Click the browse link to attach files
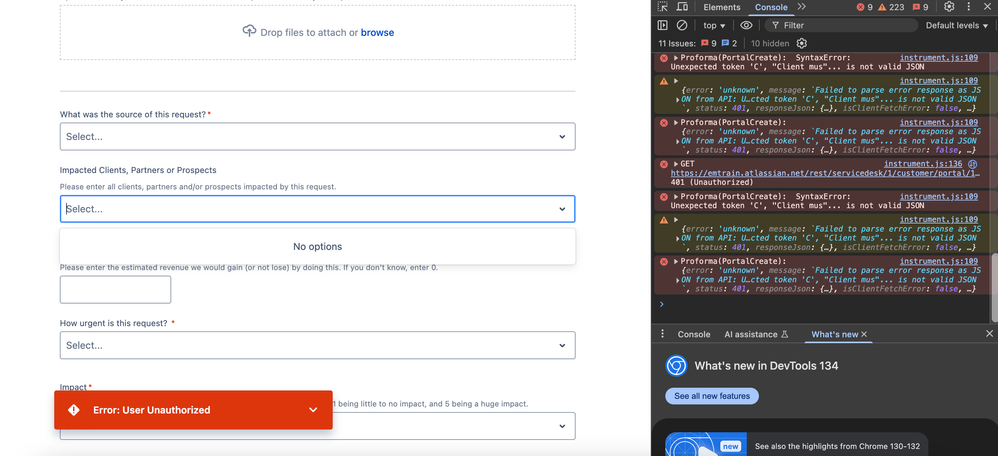The height and width of the screenshot is (456, 998). [377, 32]
